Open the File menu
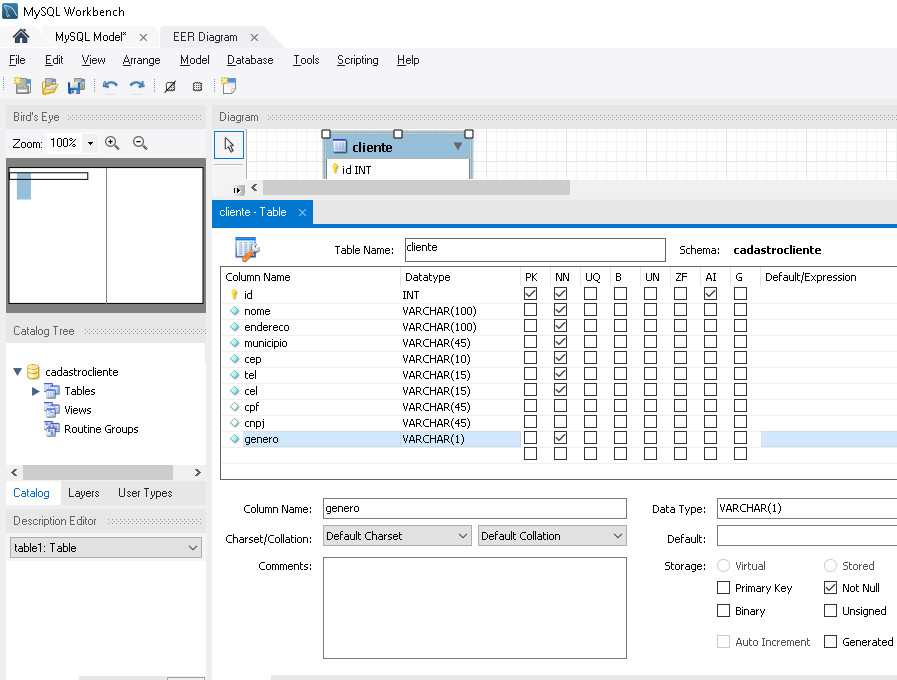The image size is (897, 680). pyautogui.click(x=17, y=60)
